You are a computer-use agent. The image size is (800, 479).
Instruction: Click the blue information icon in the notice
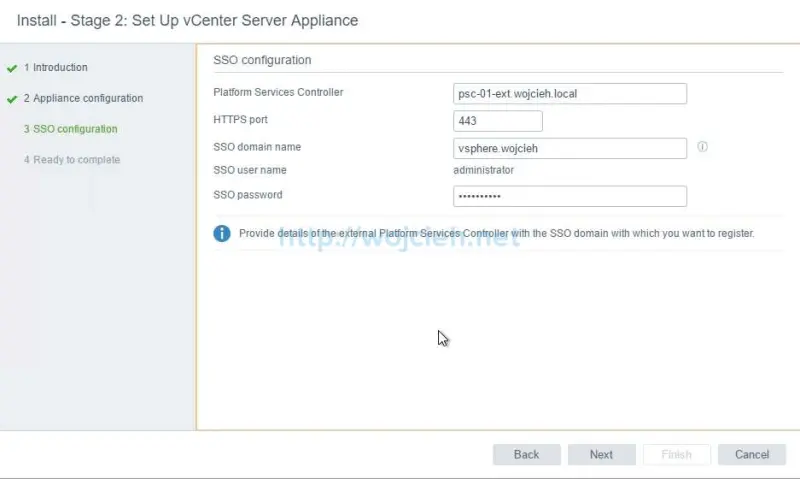click(222, 233)
